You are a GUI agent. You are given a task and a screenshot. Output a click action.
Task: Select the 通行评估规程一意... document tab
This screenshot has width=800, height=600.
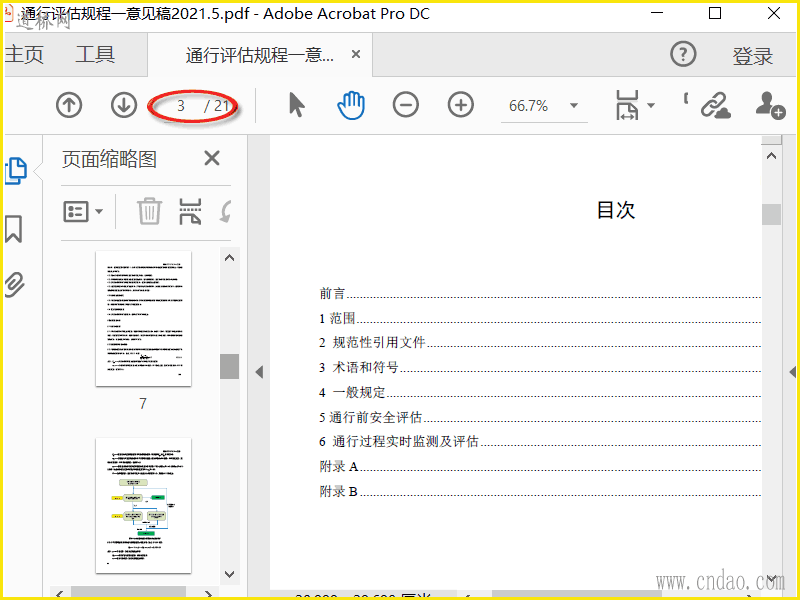pos(260,55)
